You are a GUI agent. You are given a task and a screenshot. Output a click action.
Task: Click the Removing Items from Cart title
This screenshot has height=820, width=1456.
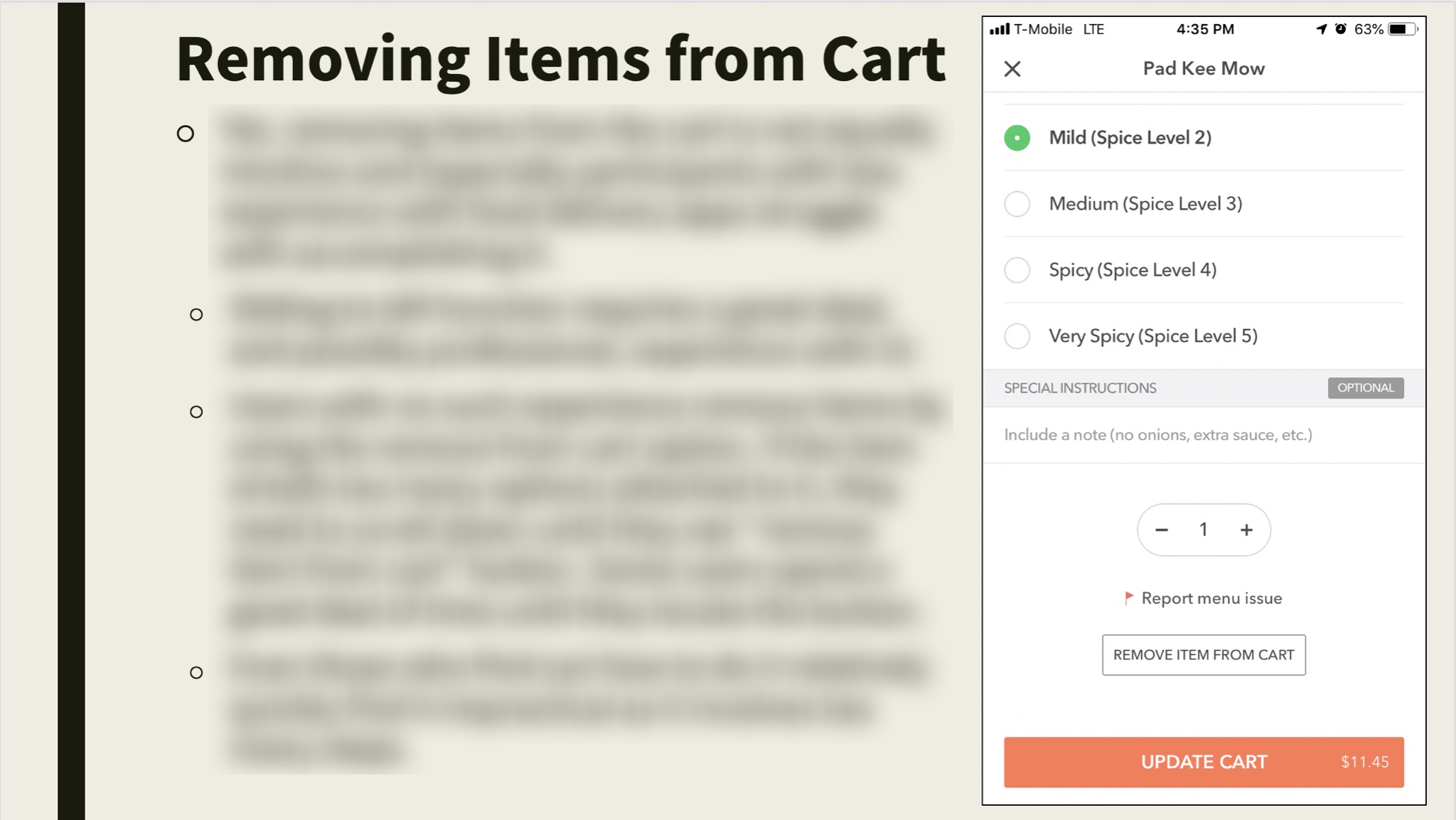pos(560,60)
